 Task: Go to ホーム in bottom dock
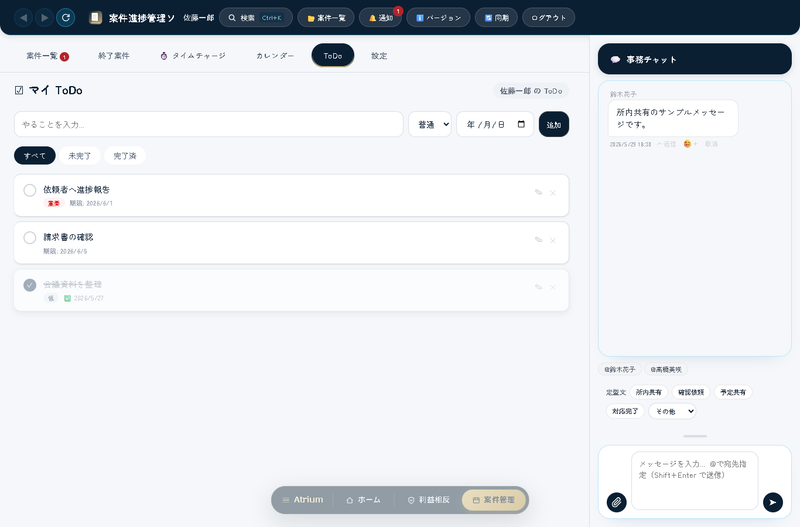363,500
